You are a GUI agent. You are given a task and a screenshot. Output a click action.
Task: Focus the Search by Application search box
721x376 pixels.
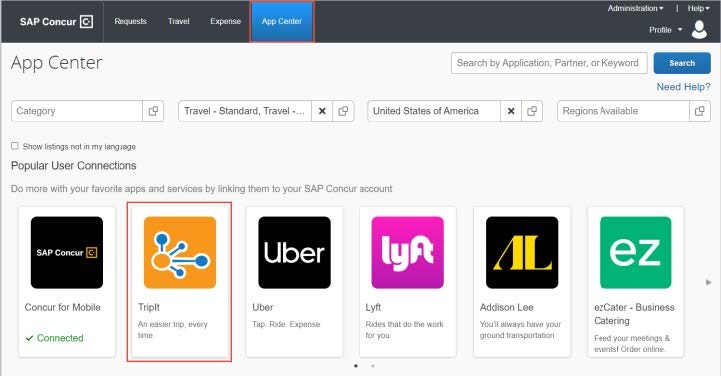pyautogui.click(x=549, y=63)
